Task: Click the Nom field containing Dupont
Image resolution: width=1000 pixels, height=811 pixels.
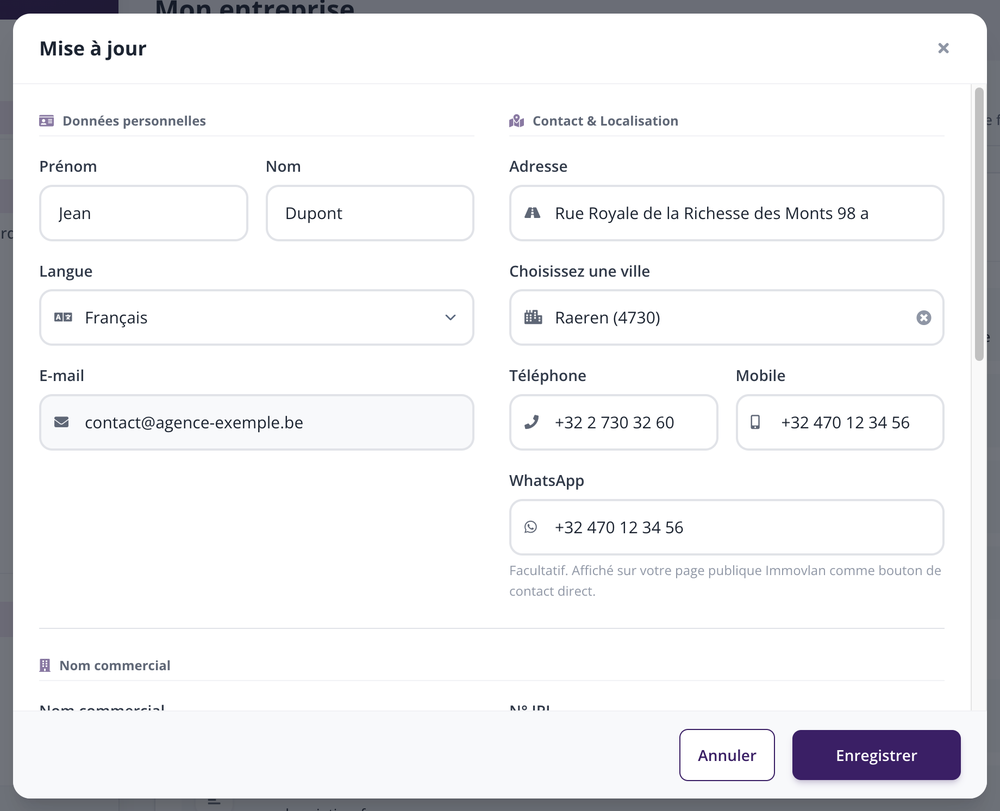Action: coord(370,213)
